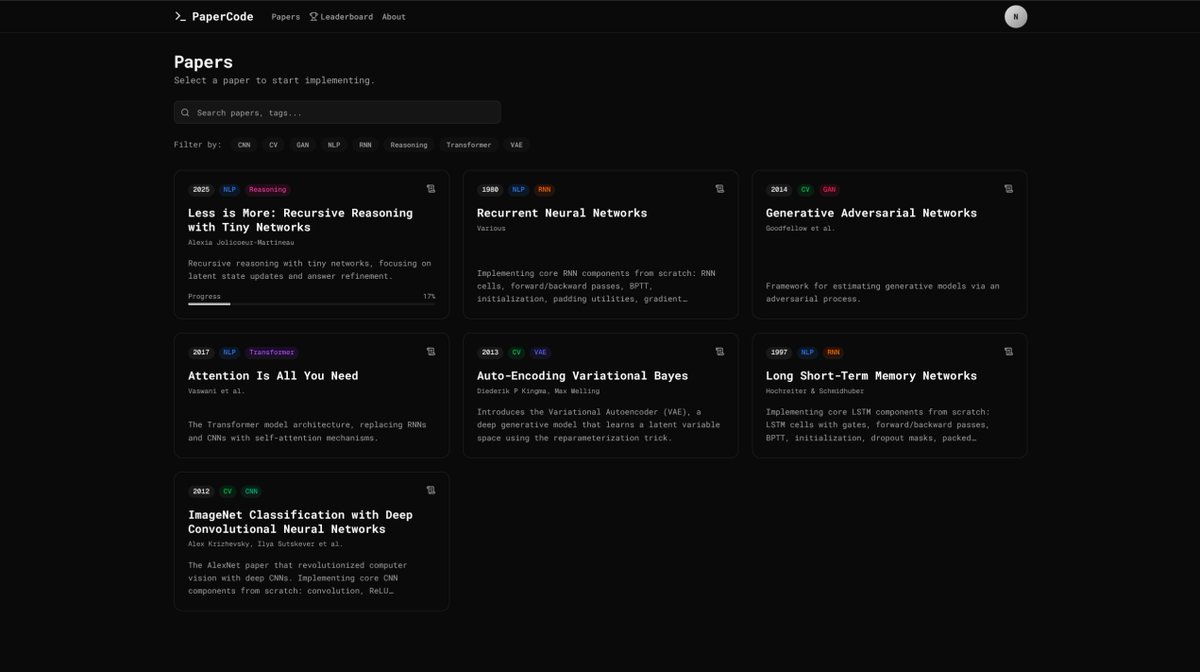Click author text Alex Krizhevsky, Ilya Sutskever et al.
Screen dimensions: 1200x672
click(265, 544)
